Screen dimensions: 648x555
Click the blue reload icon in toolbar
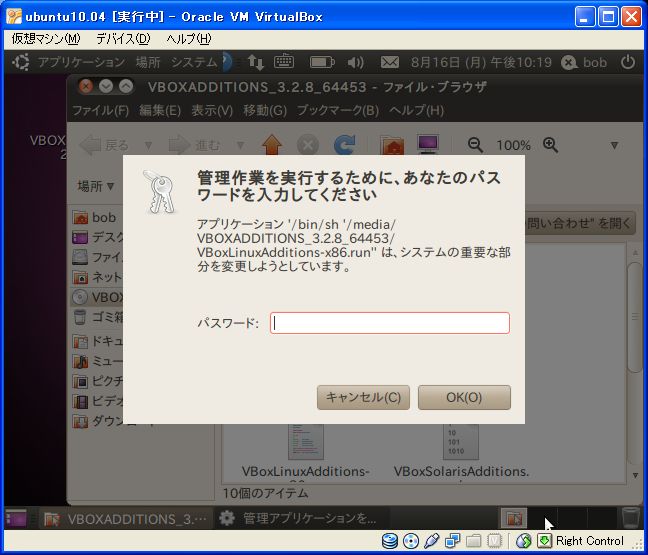point(344,145)
